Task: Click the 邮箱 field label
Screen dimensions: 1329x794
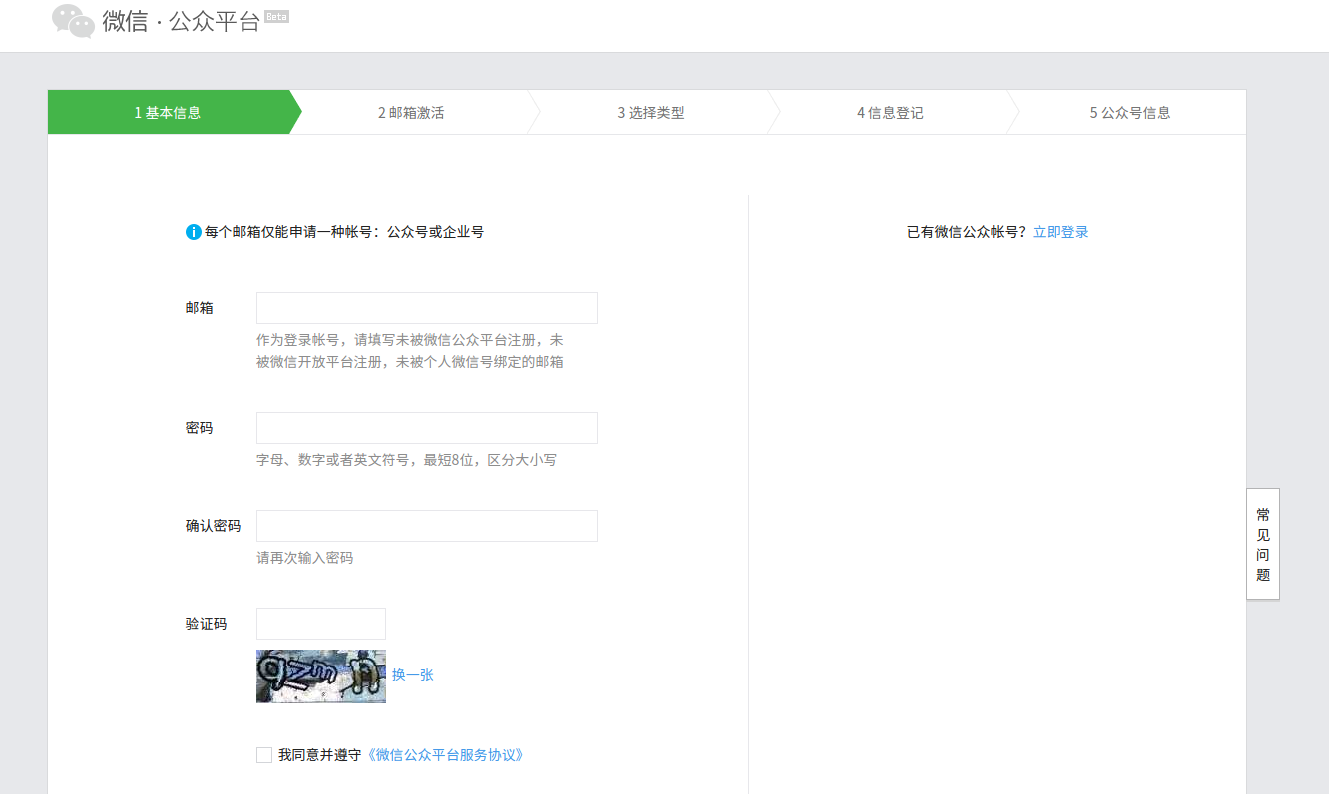Action: pyautogui.click(x=200, y=308)
